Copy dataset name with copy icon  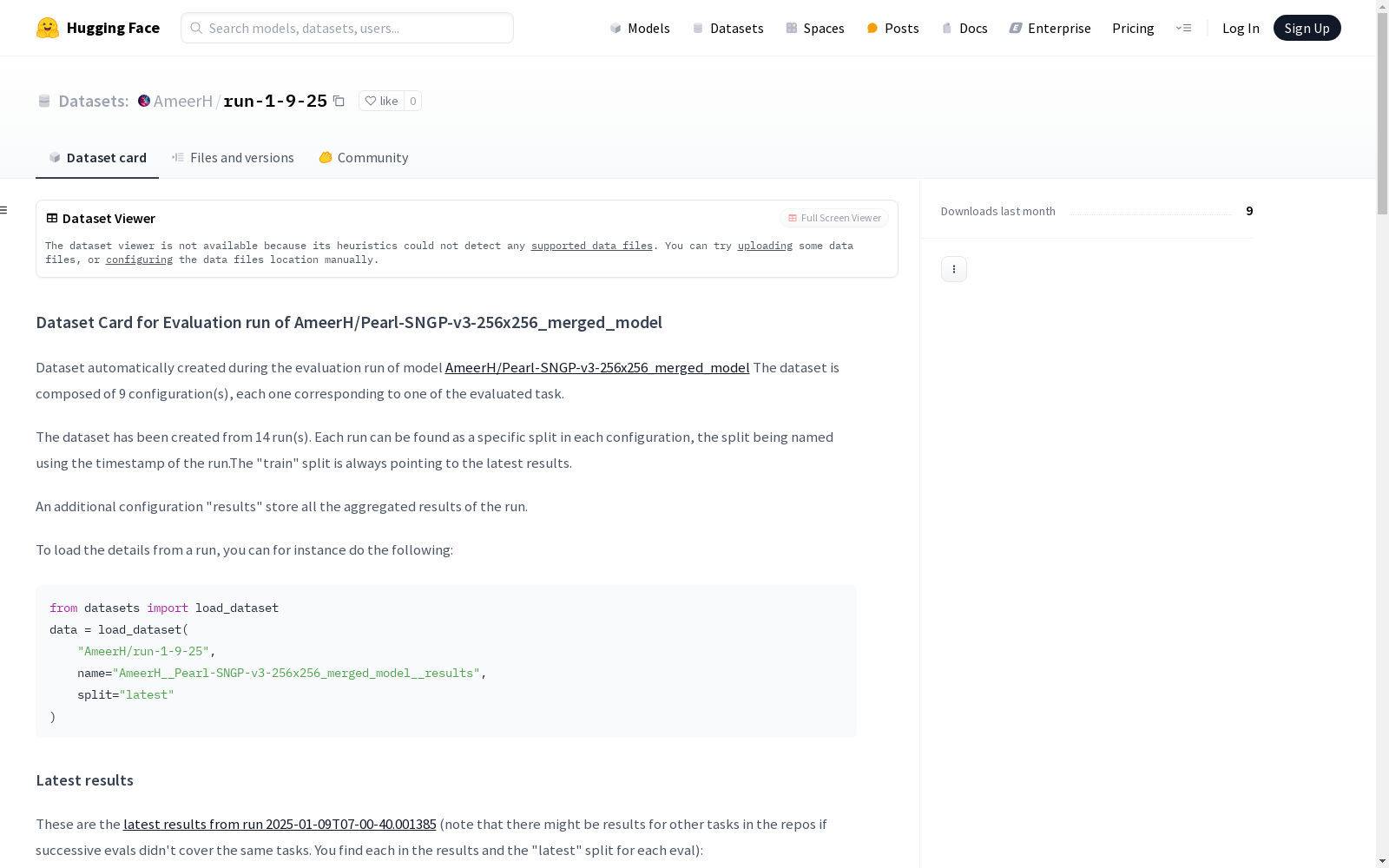click(339, 101)
